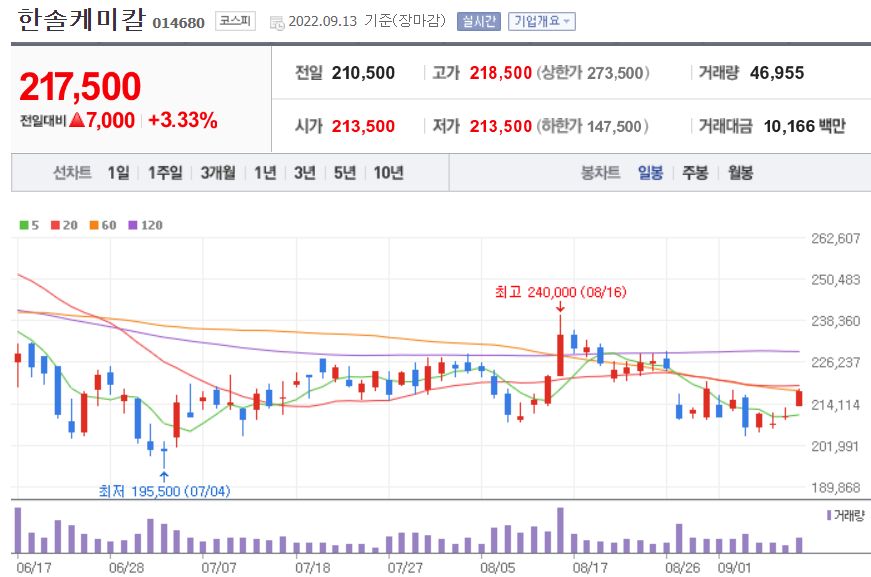
Task: Click the 06/17 date axis label
Action: 34,568
